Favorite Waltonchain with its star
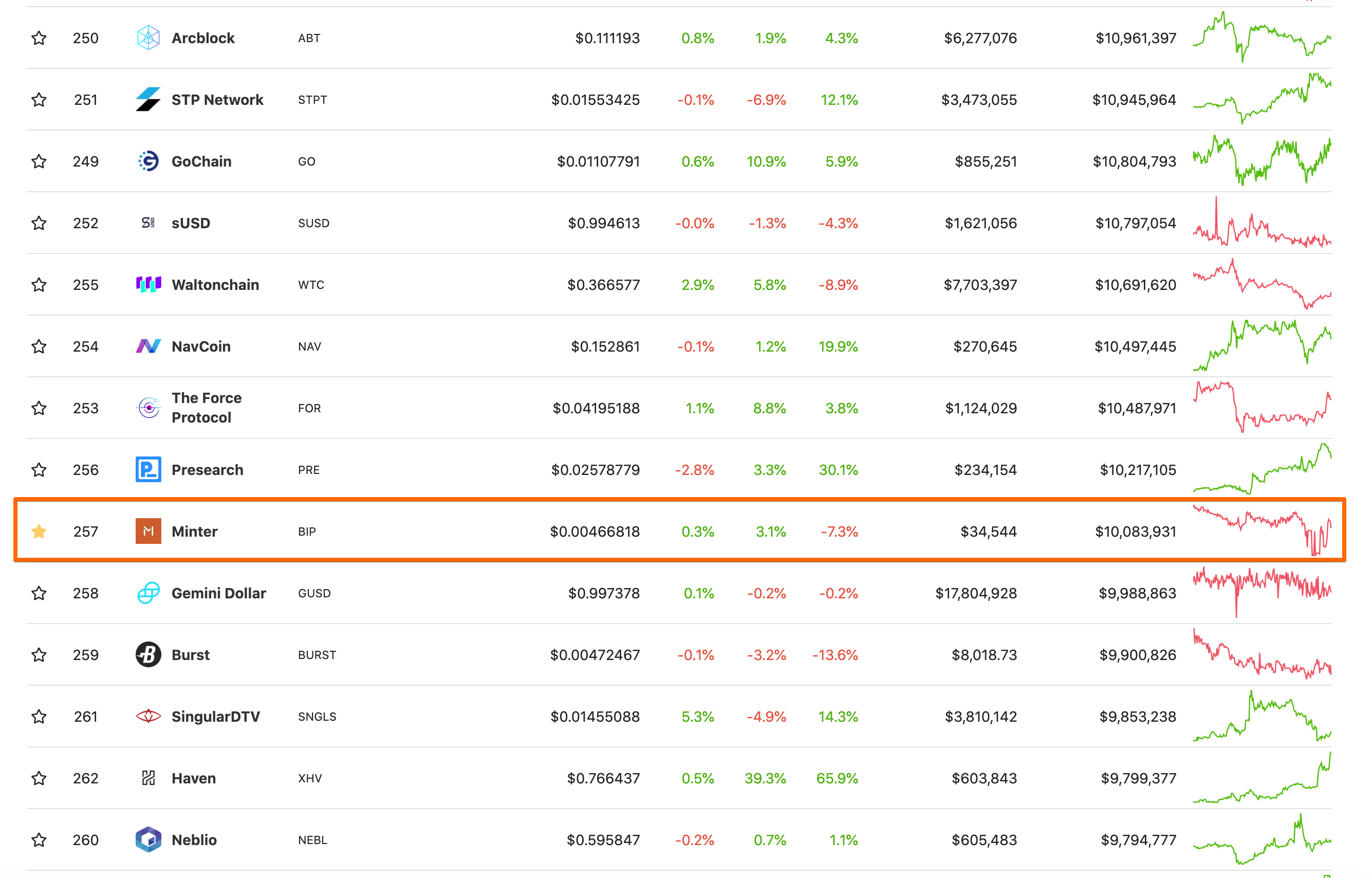The image size is (1372, 878). [x=39, y=284]
